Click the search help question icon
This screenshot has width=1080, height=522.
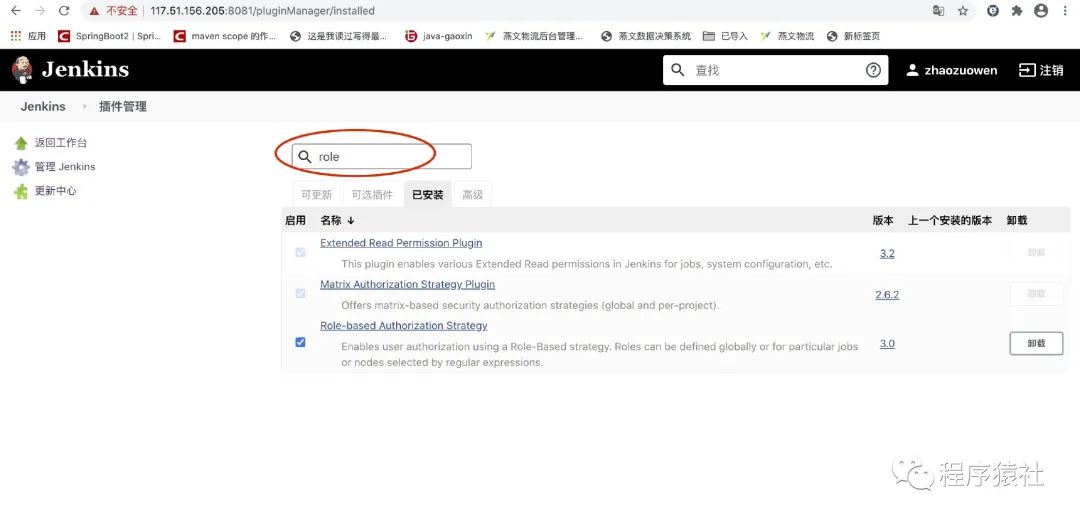(x=873, y=70)
